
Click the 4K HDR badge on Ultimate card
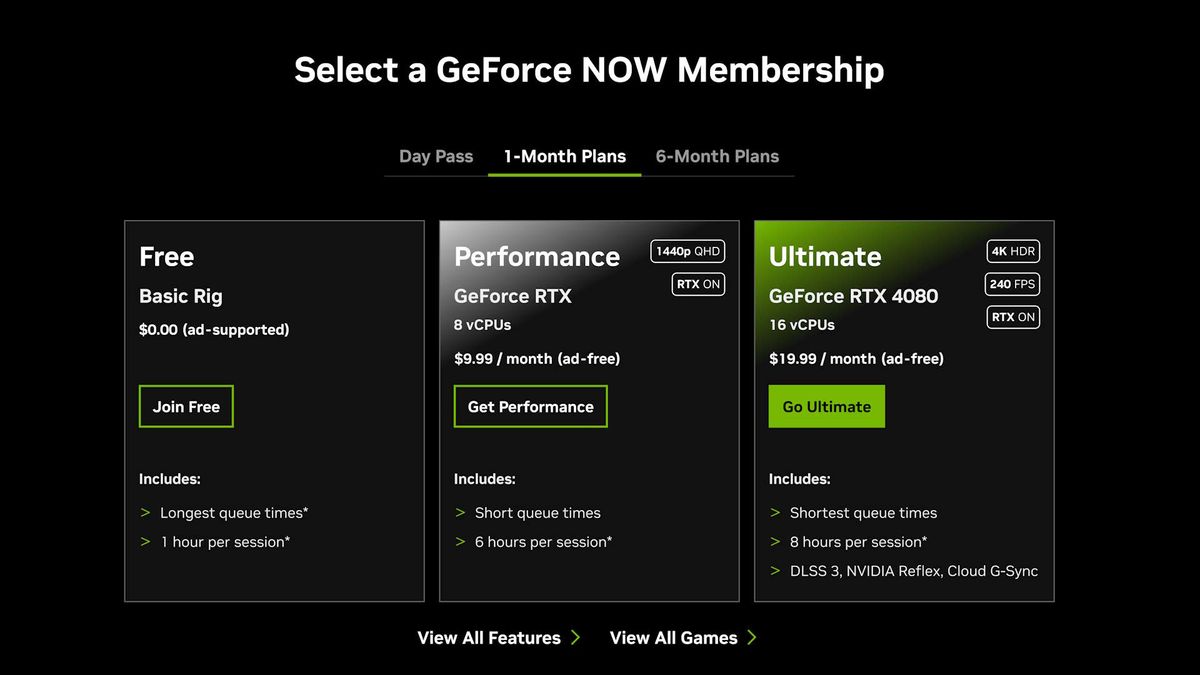[x=1013, y=251]
